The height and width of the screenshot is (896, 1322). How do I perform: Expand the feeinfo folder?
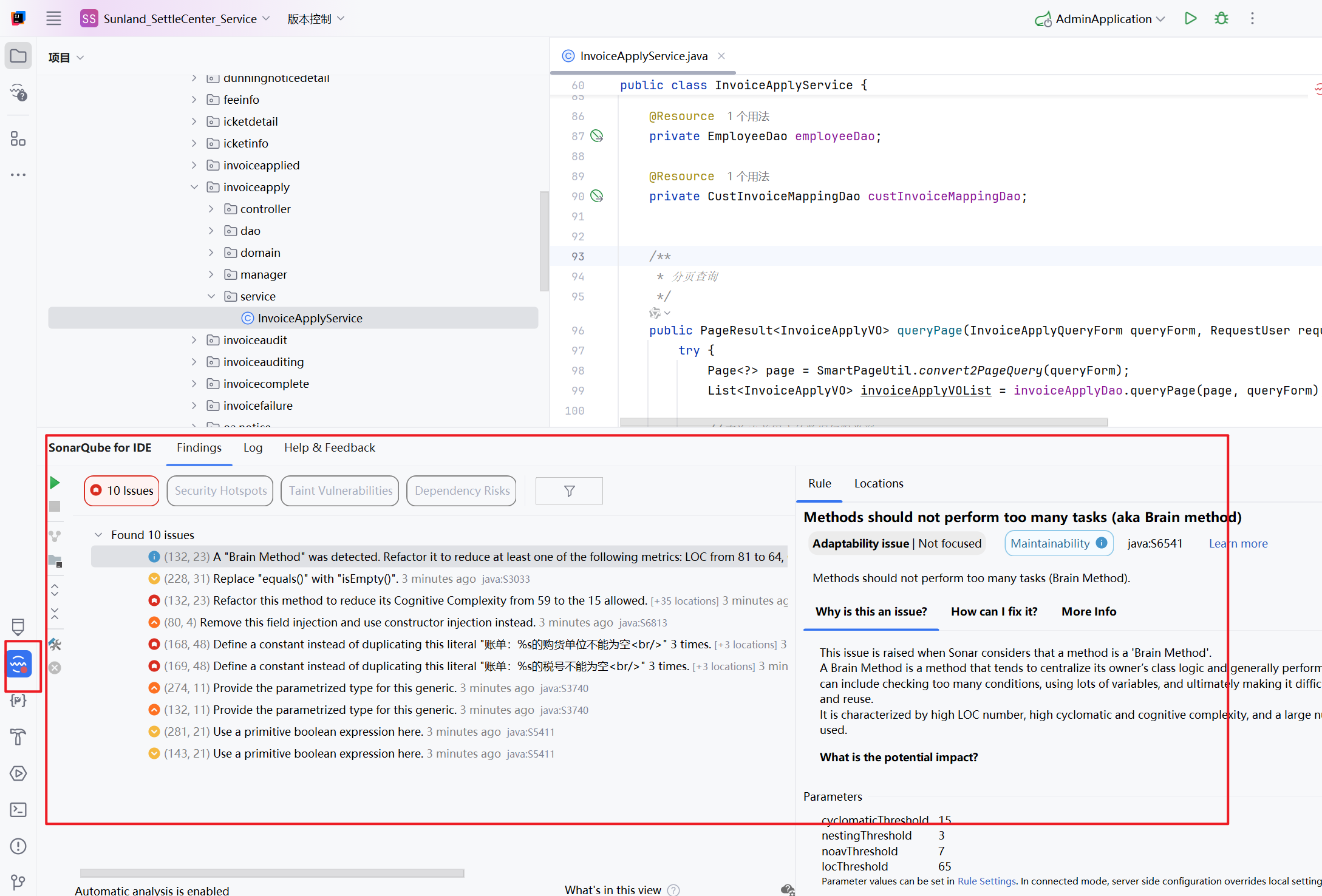point(194,100)
